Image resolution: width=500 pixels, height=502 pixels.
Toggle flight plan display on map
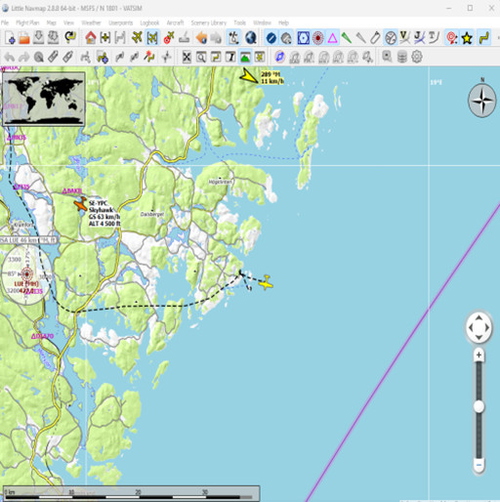484,38
